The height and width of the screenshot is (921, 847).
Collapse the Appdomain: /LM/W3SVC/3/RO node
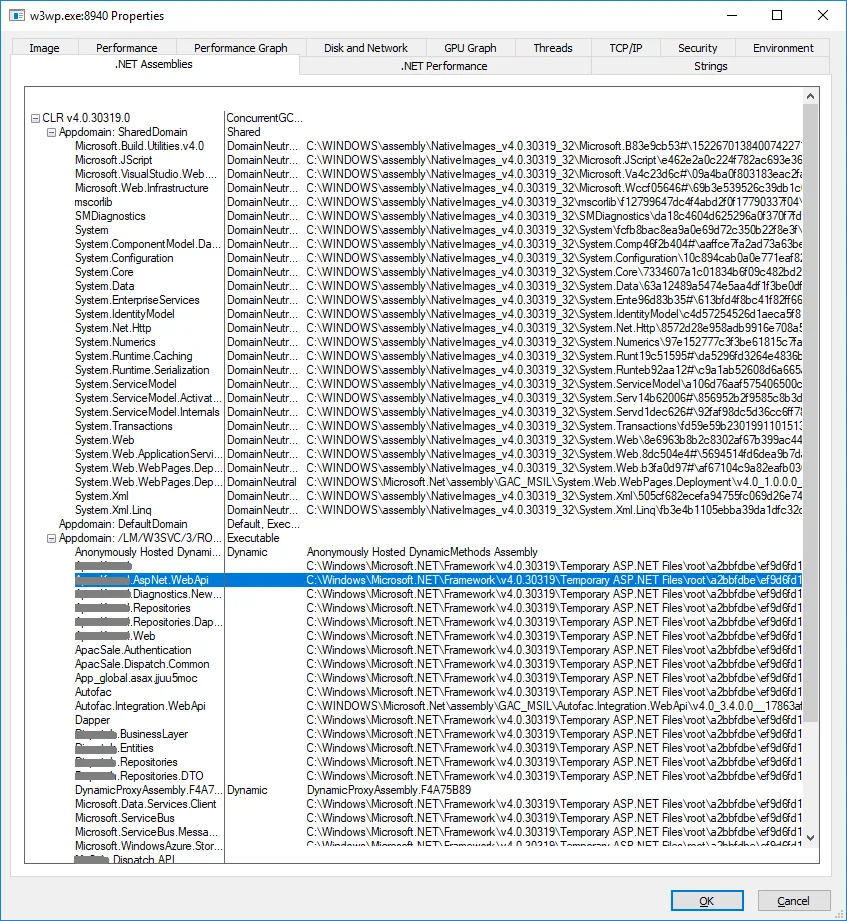click(51, 538)
